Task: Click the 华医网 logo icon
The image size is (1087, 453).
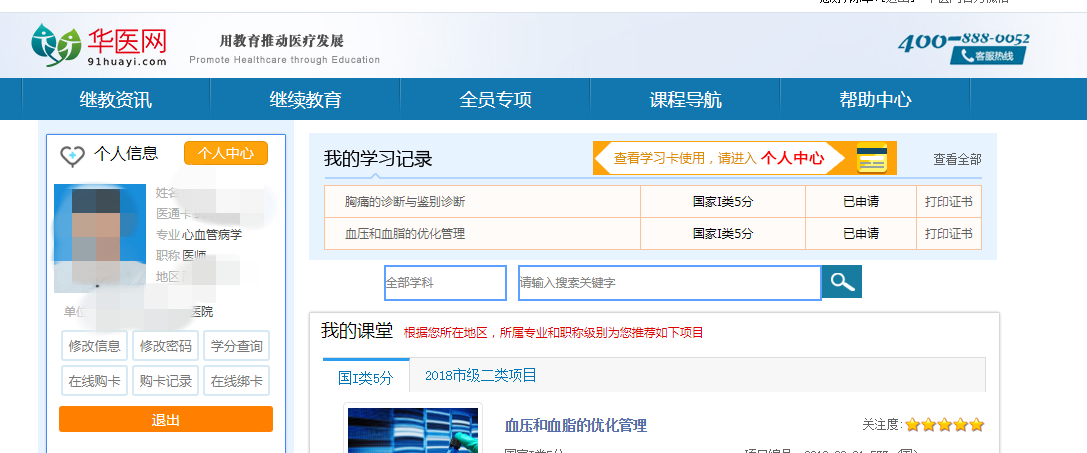Action: click(x=55, y=44)
